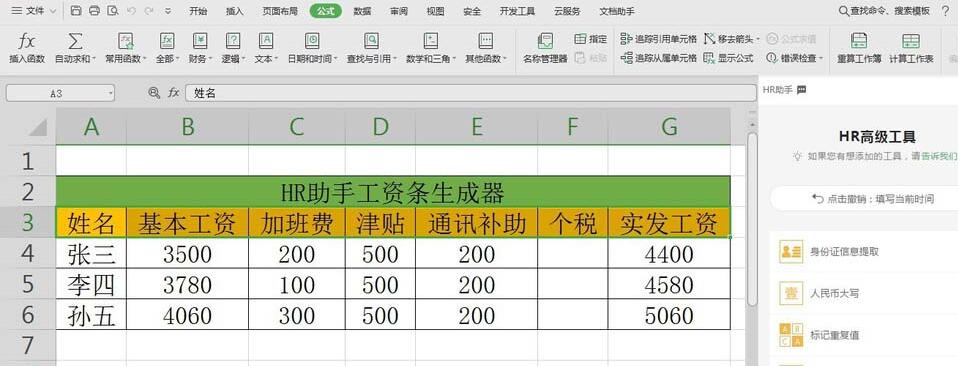Switch to the 审阅 tab

click(399, 11)
